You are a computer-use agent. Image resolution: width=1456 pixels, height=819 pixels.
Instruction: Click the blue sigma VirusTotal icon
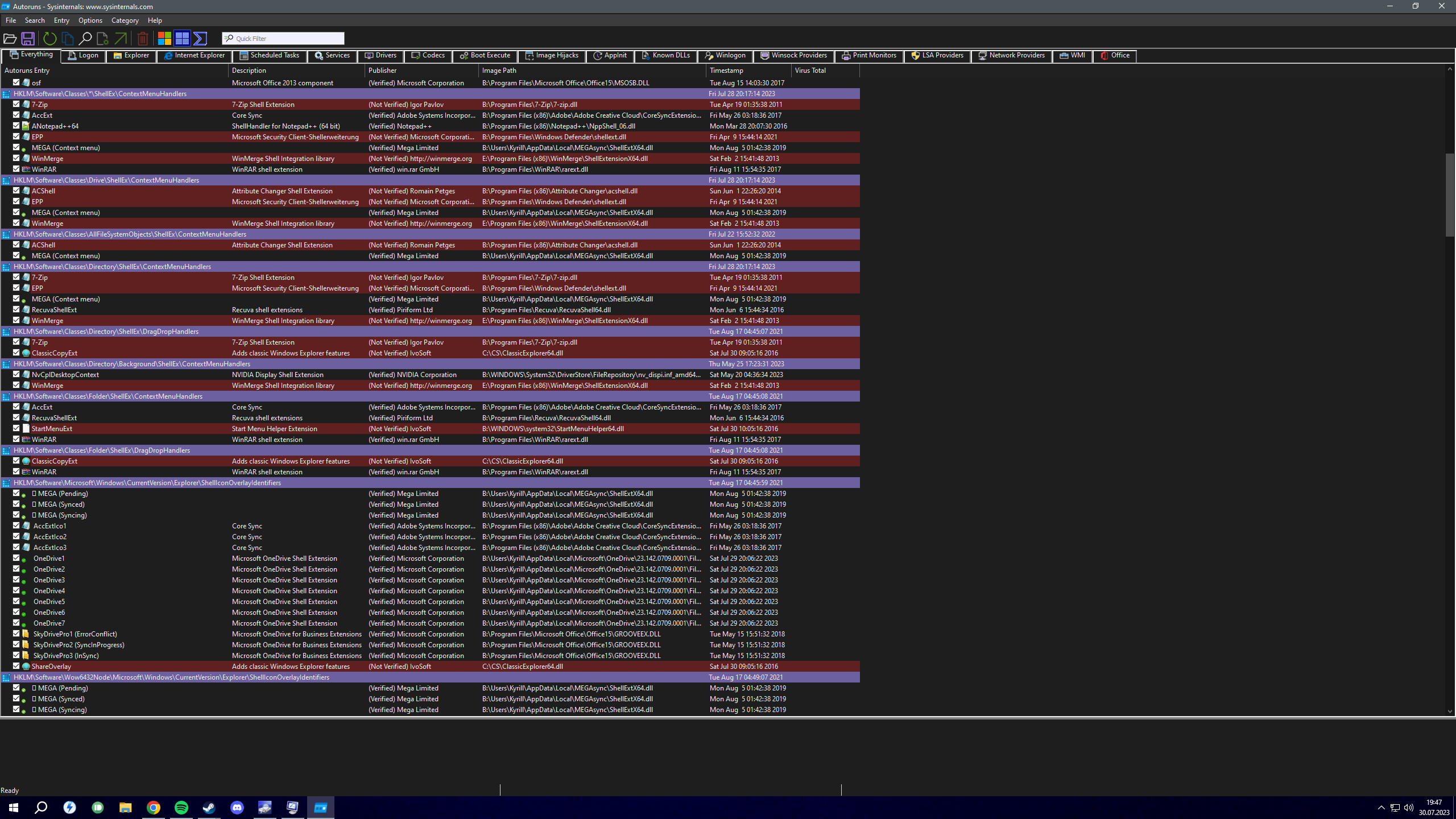tap(200, 39)
